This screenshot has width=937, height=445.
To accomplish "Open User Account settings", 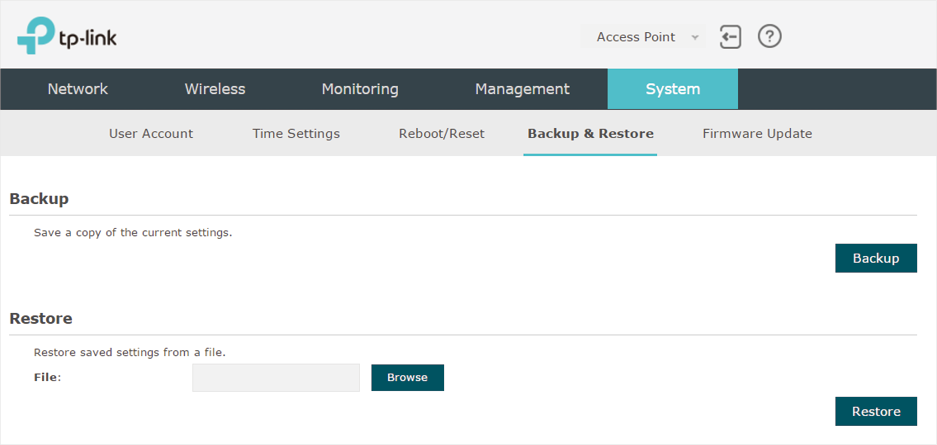I will point(151,134).
